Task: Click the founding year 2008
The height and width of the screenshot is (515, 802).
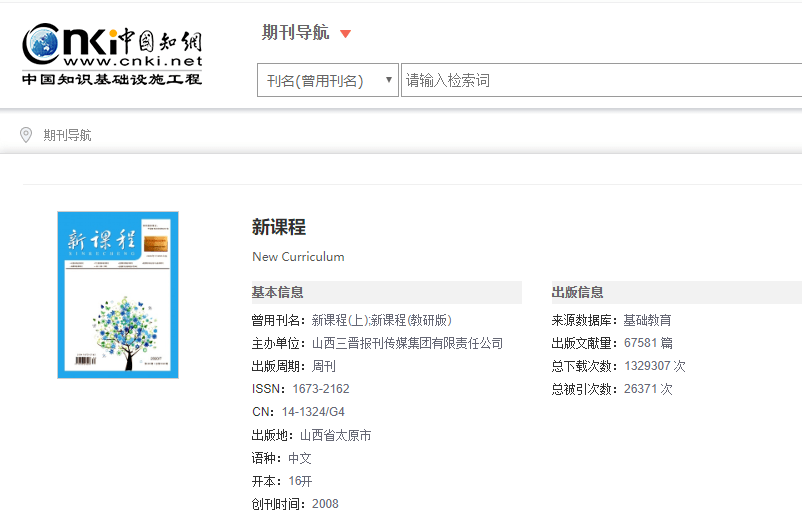Action: tap(325, 504)
